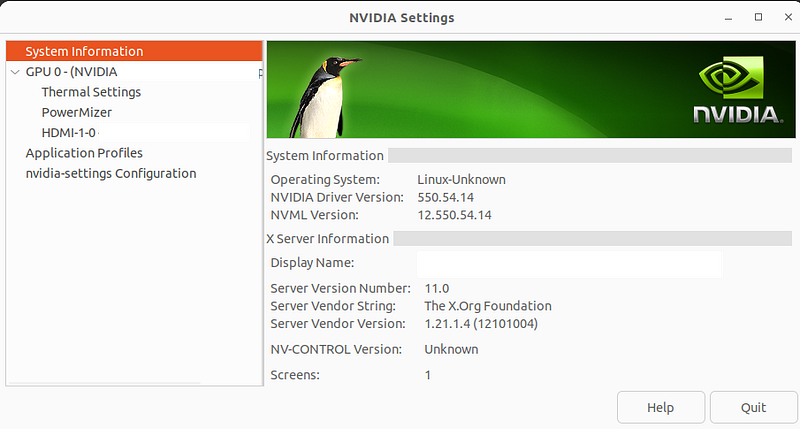Select the GPU 0 - (NVIDIA entry
This screenshot has width=800, height=429.
point(71,72)
